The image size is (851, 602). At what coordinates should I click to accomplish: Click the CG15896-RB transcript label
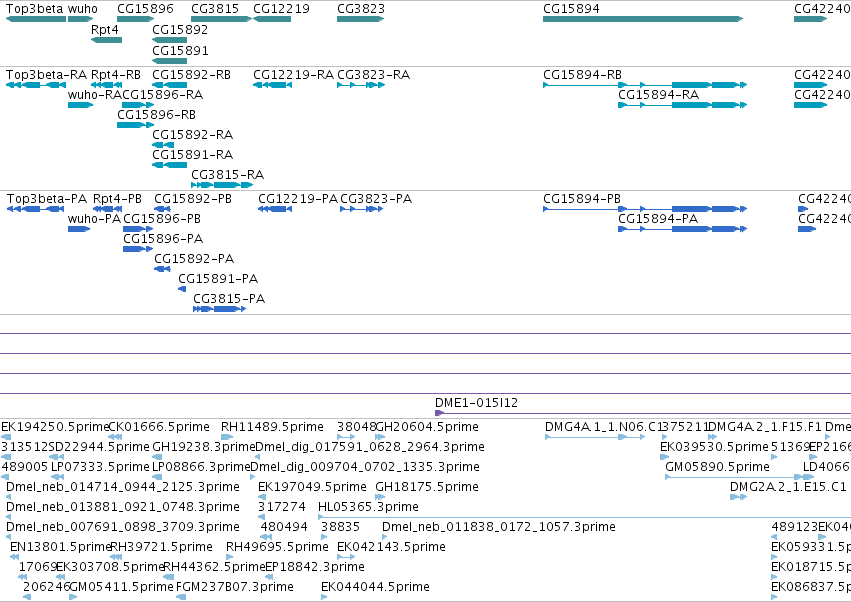point(156,115)
